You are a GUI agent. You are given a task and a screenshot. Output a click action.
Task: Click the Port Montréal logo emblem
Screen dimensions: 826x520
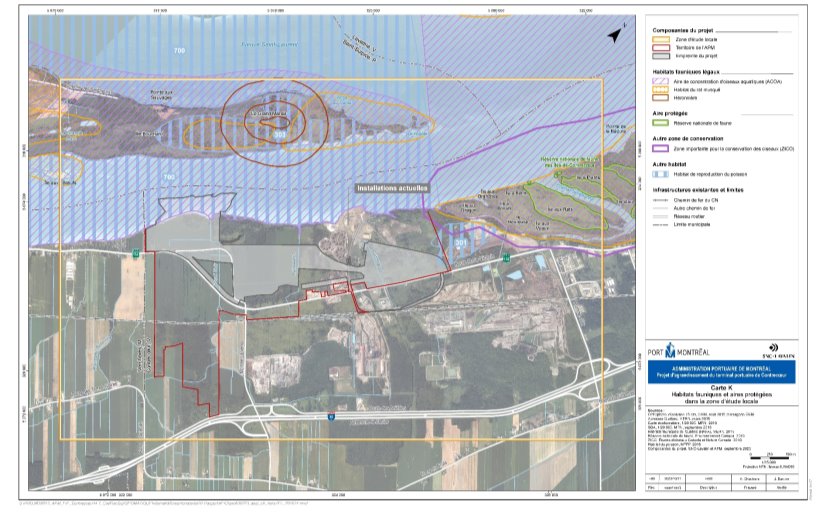[670, 351]
